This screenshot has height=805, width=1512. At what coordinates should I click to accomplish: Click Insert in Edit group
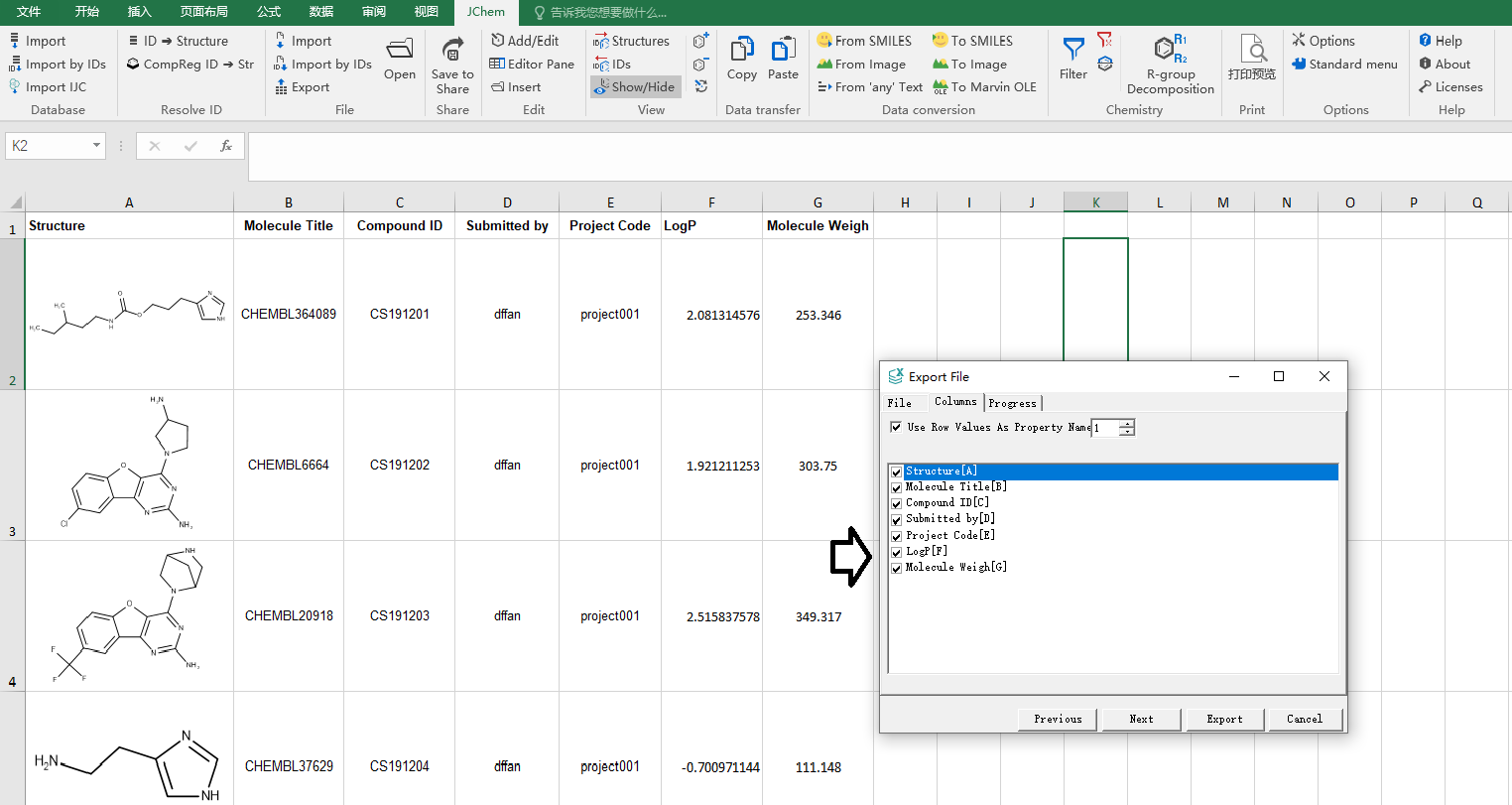coord(516,86)
